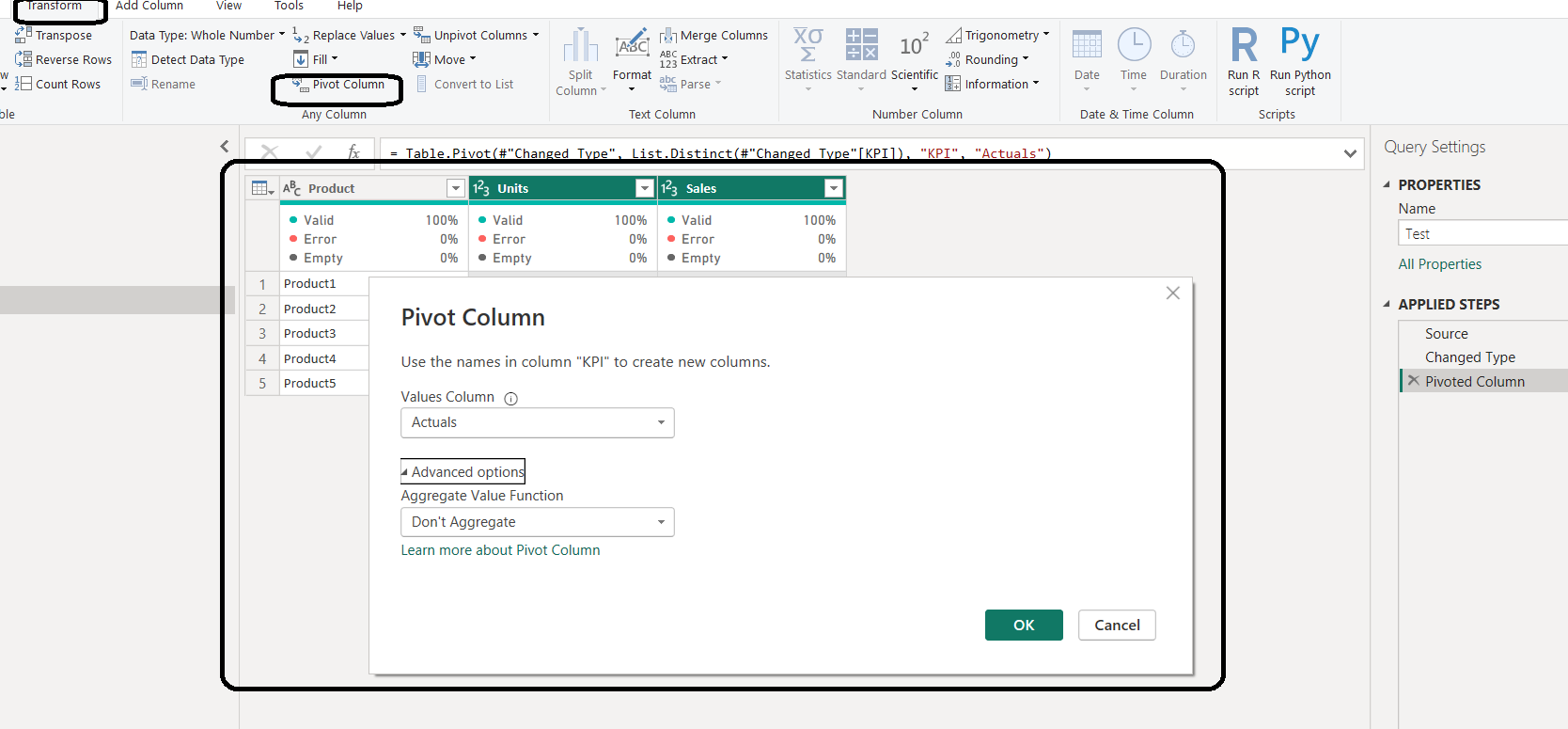The height and width of the screenshot is (729, 1568).
Task: Click the Date column icon
Action: [x=1087, y=44]
